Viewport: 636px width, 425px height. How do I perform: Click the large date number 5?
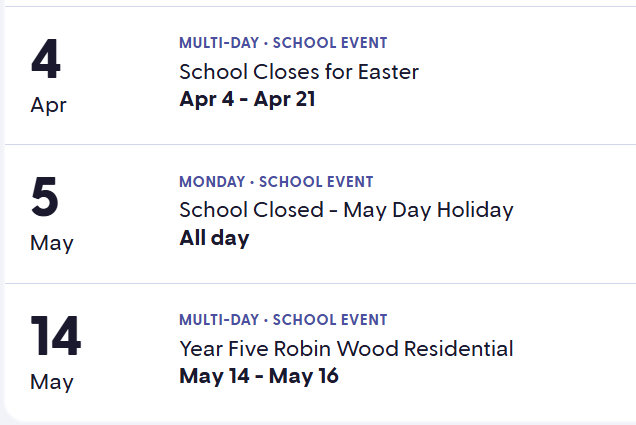pos(45,198)
